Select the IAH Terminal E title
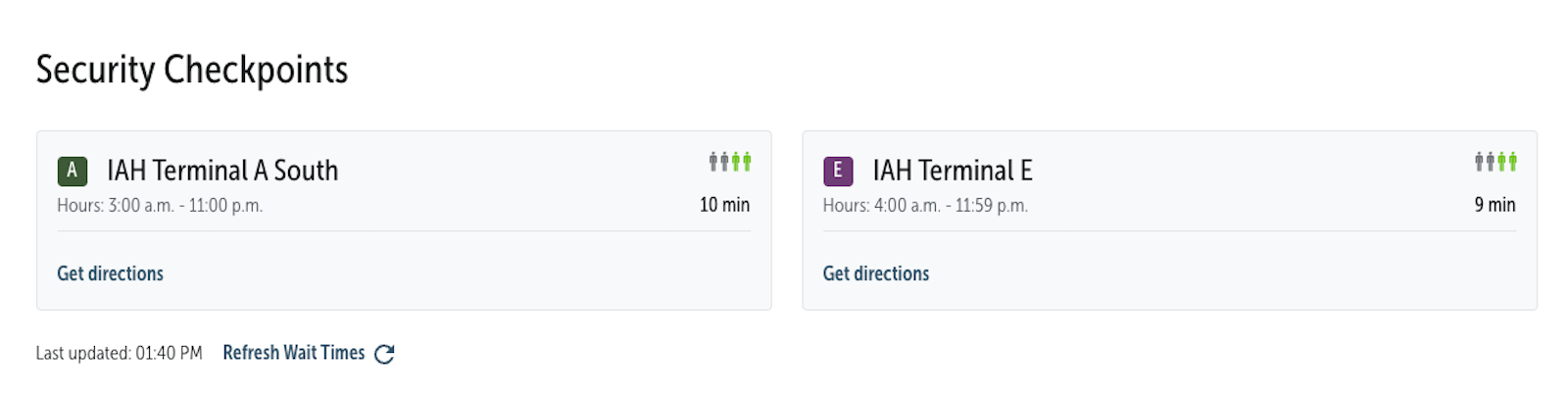Viewport: 1568px width, 397px height. [x=953, y=171]
